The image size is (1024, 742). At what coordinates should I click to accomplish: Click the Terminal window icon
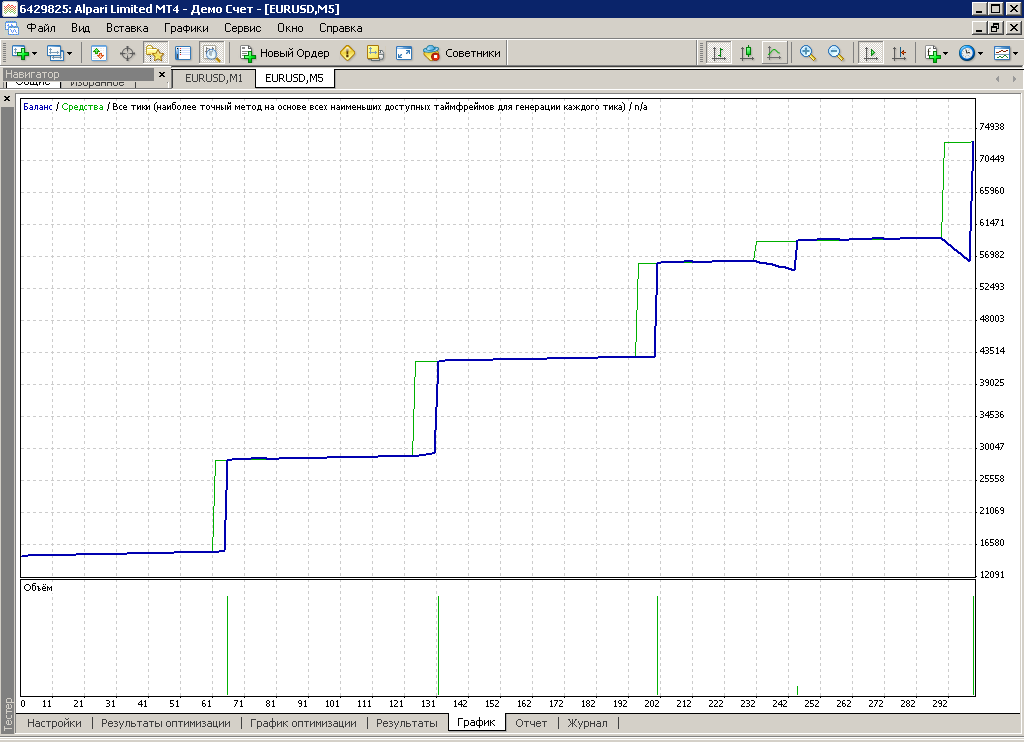click(x=183, y=53)
